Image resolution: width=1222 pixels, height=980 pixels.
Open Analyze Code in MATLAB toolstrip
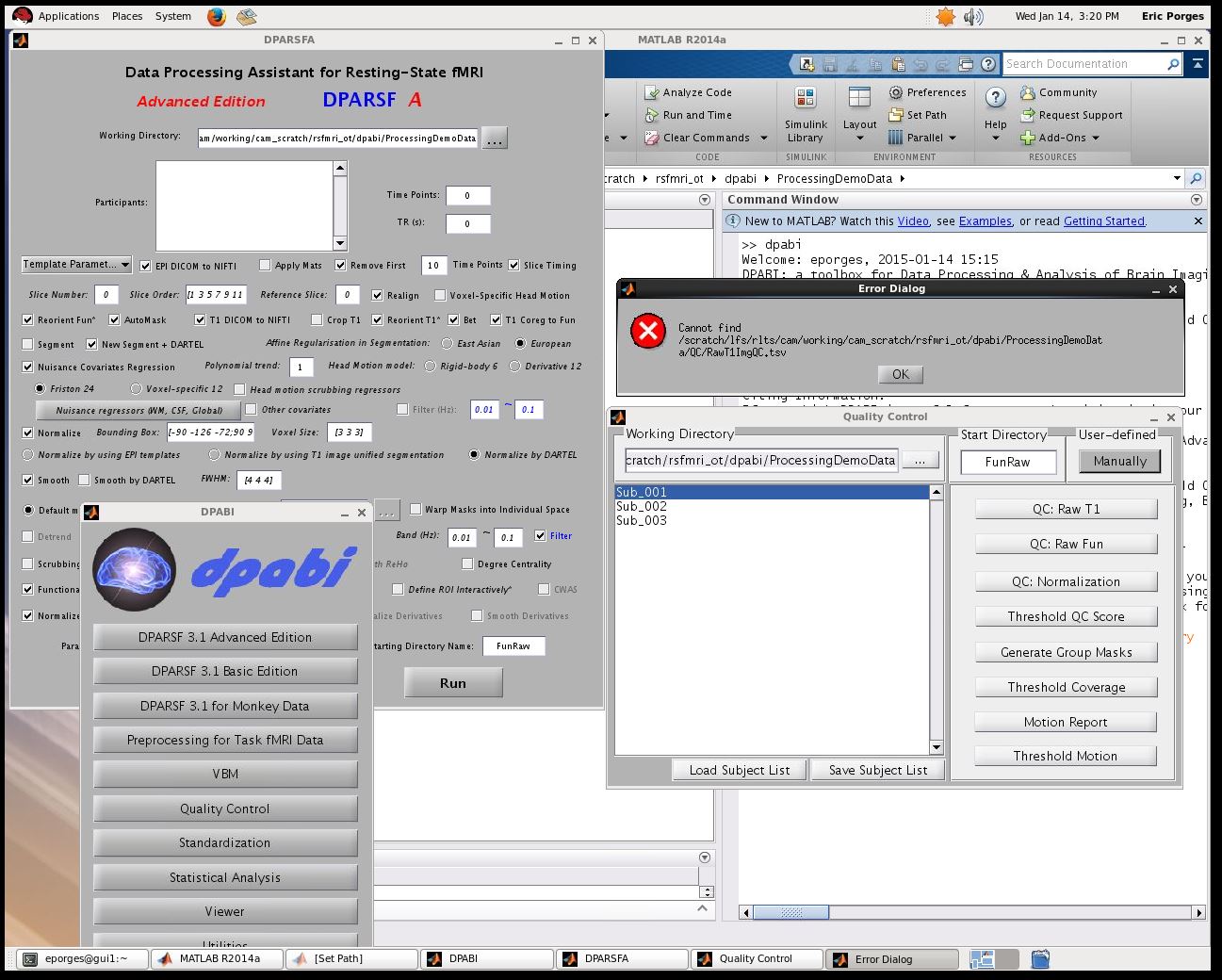[688, 92]
